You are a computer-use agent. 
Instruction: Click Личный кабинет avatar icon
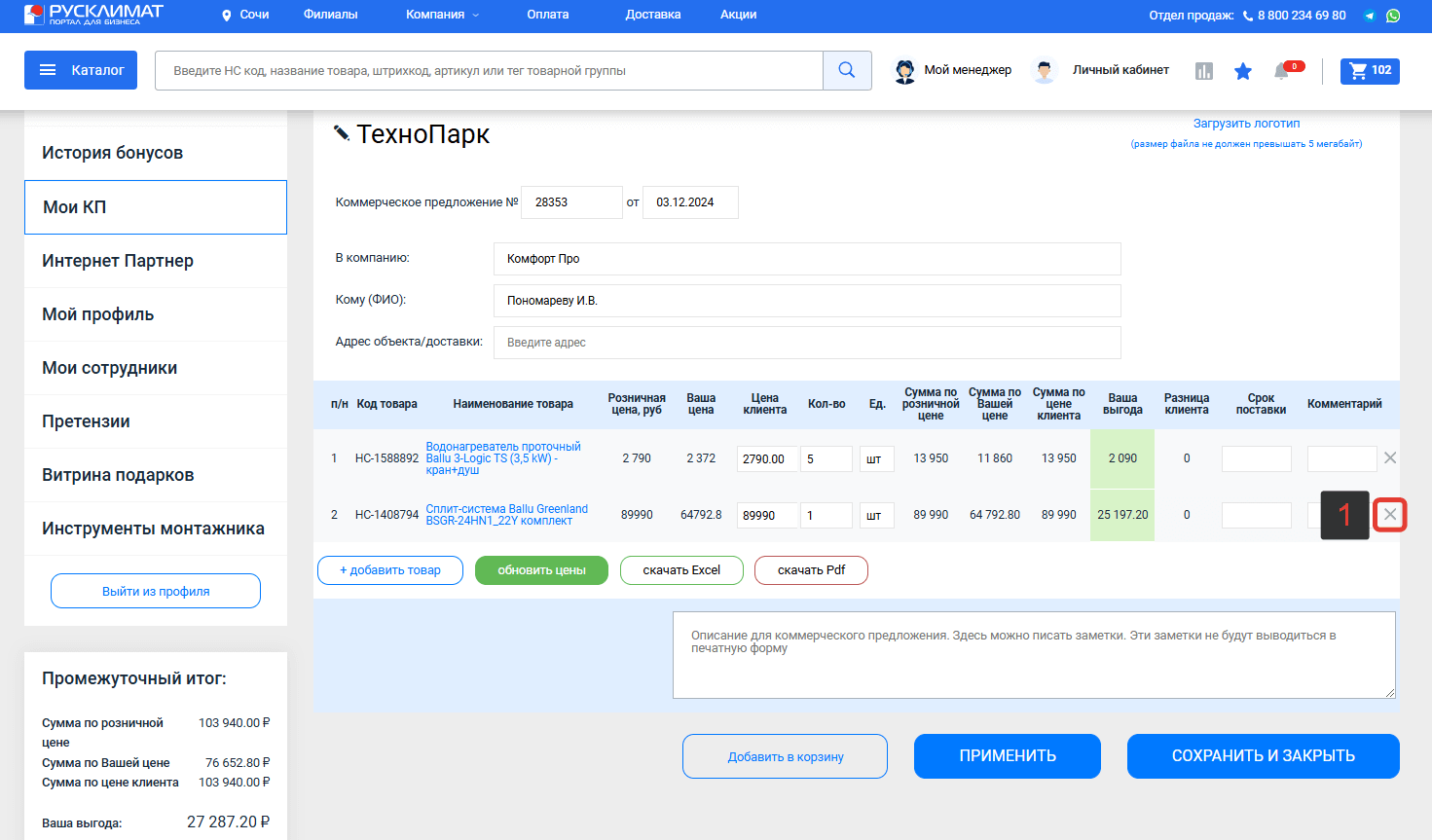point(1045,71)
